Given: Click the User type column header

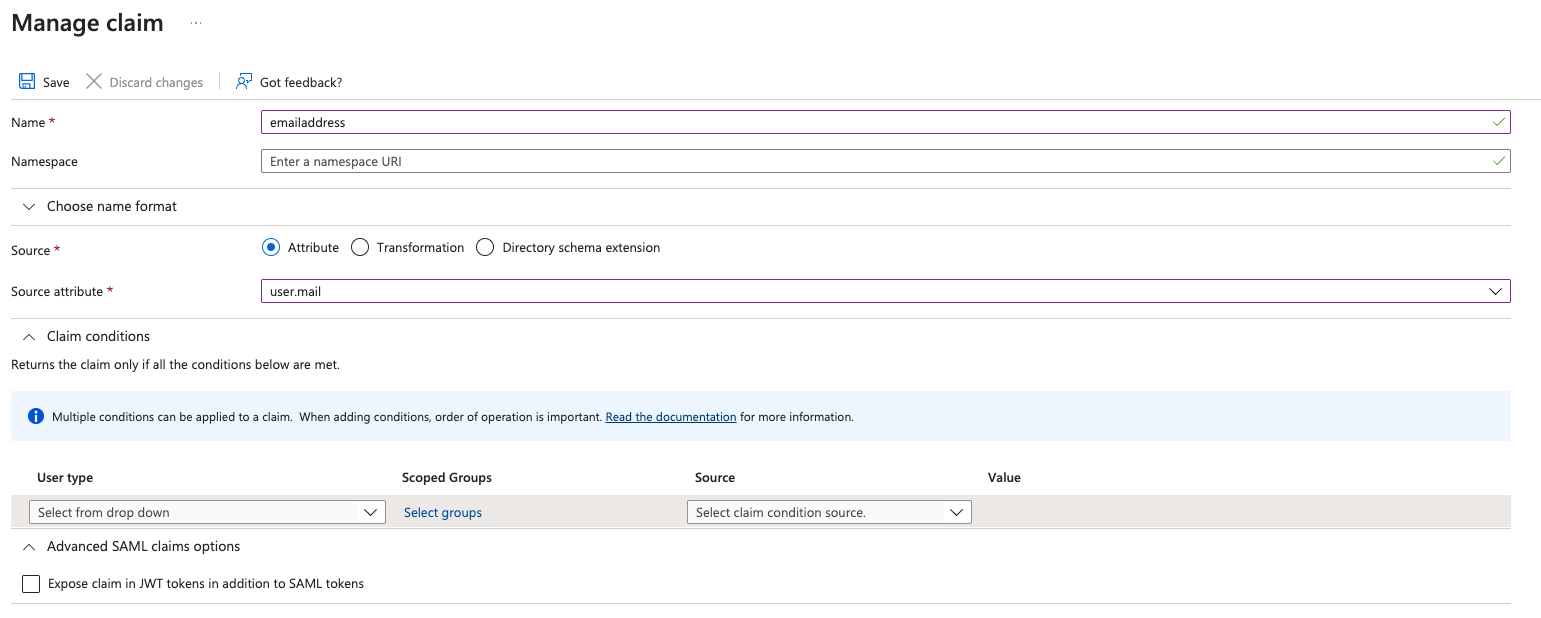Looking at the screenshot, I should pos(65,477).
